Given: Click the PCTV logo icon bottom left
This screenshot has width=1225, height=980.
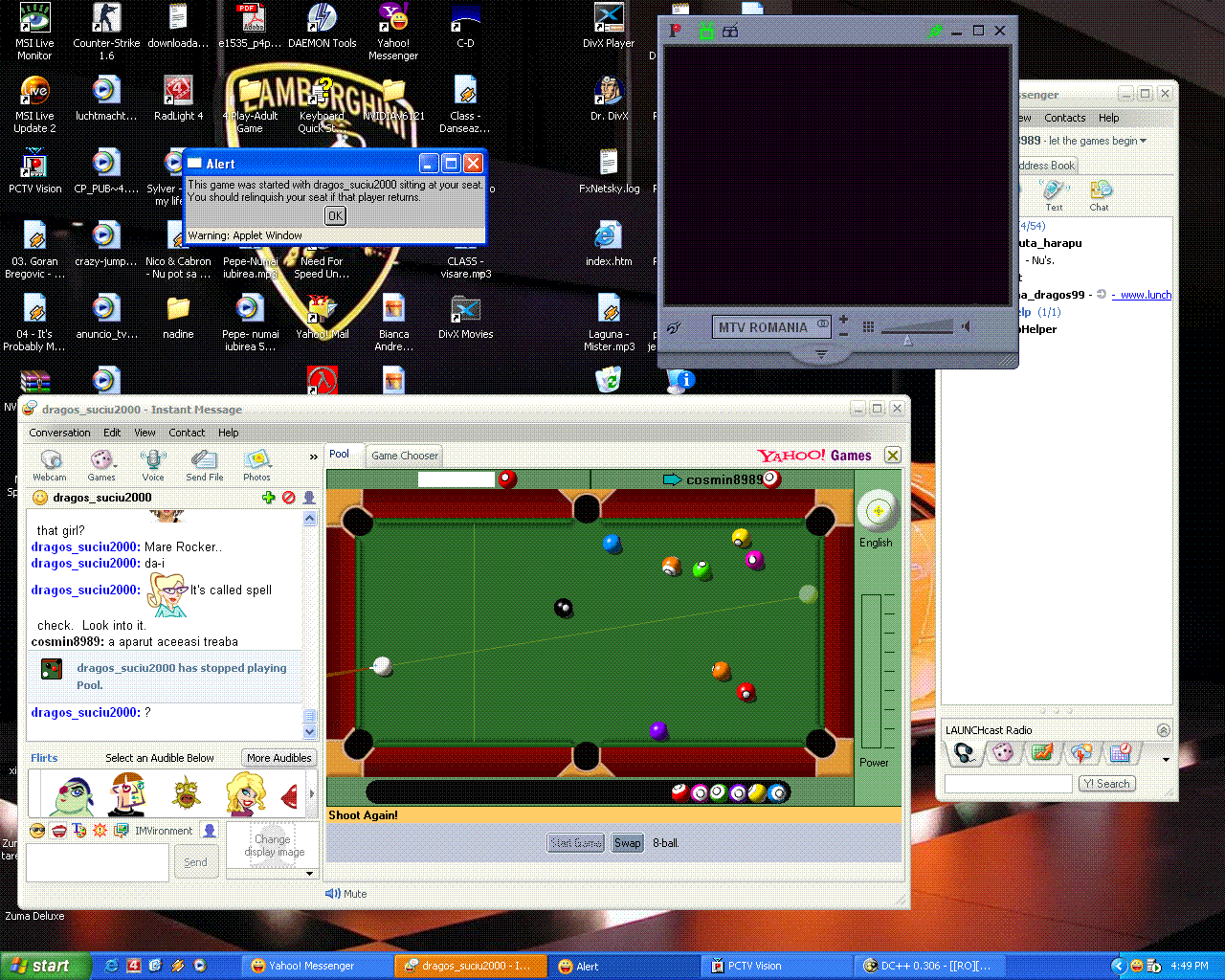Looking at the screenshot, I should [674, 327].
